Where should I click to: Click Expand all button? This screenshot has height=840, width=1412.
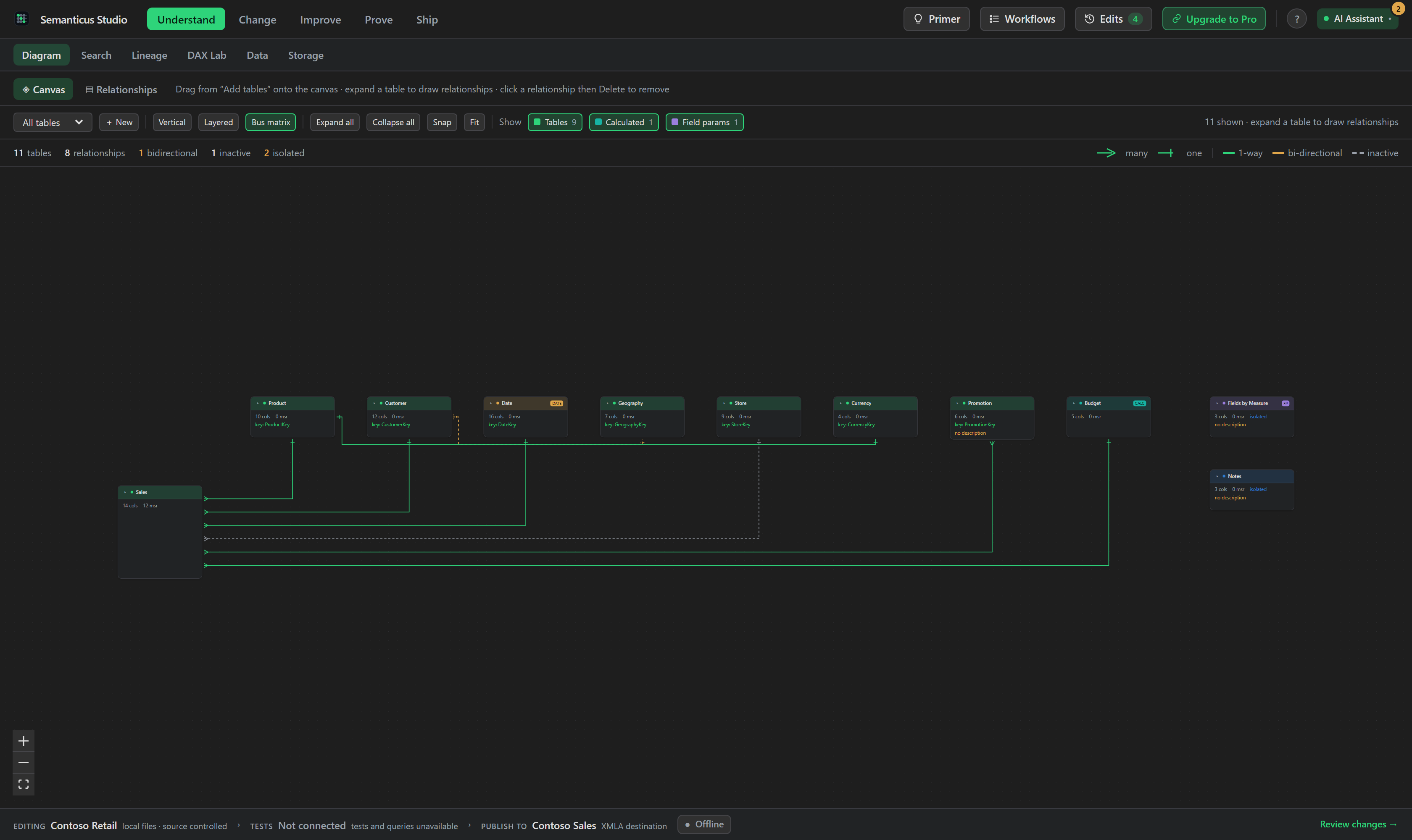335,122
